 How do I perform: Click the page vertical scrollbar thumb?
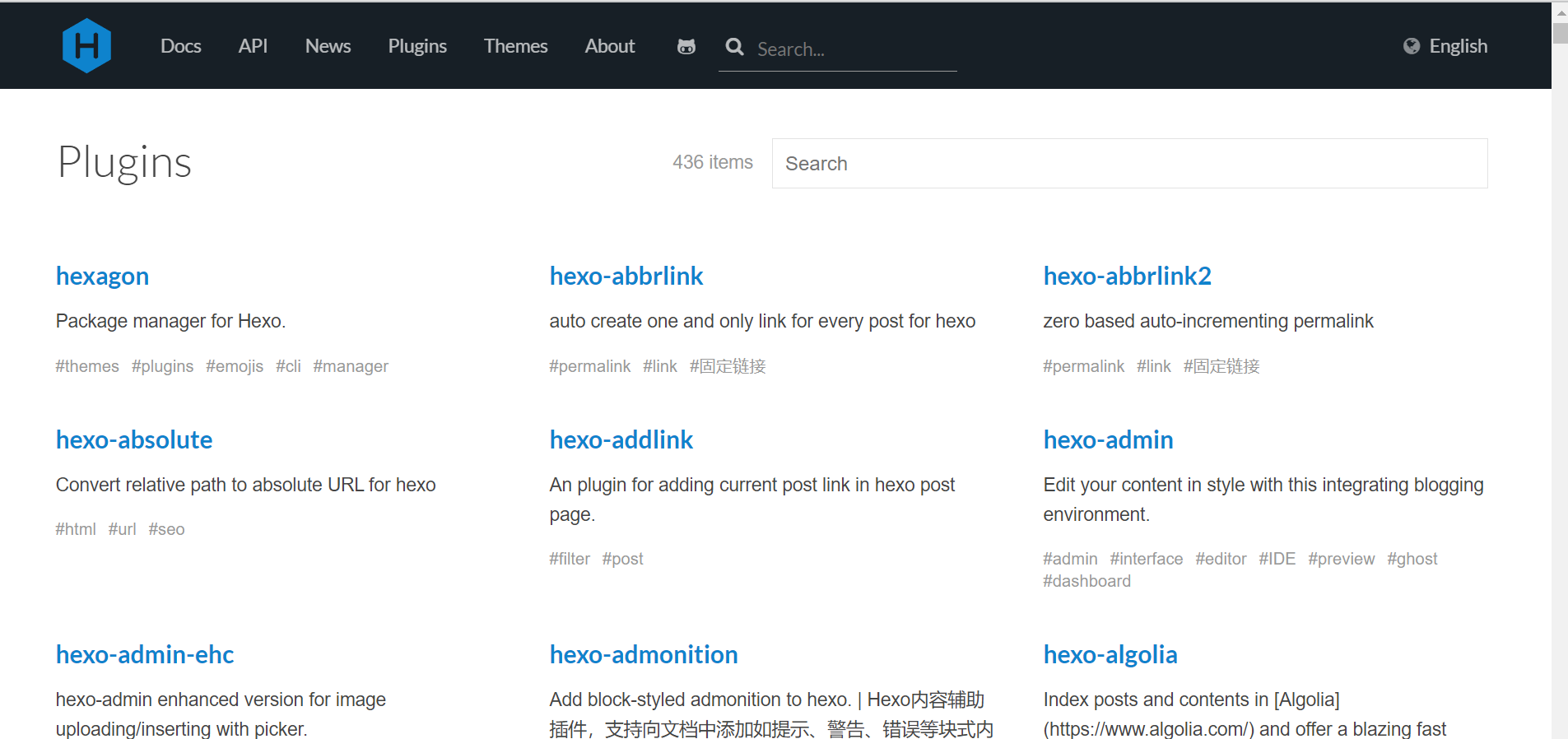[1560, 33]
